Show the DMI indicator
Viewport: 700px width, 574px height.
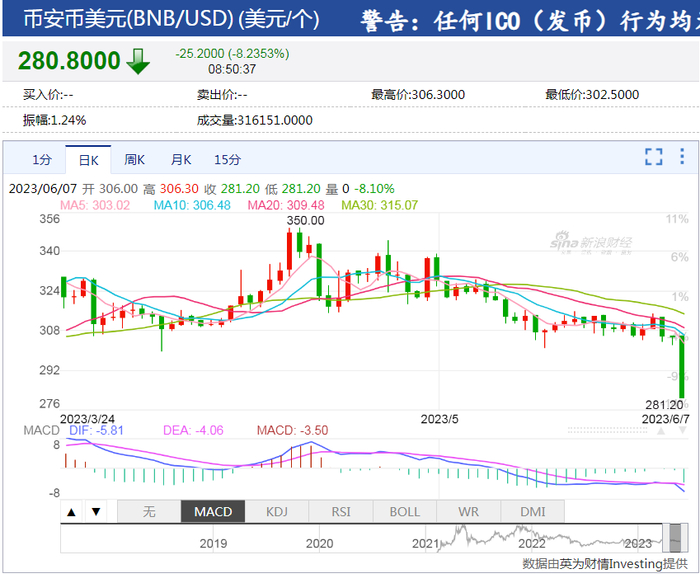pos(533,512)
